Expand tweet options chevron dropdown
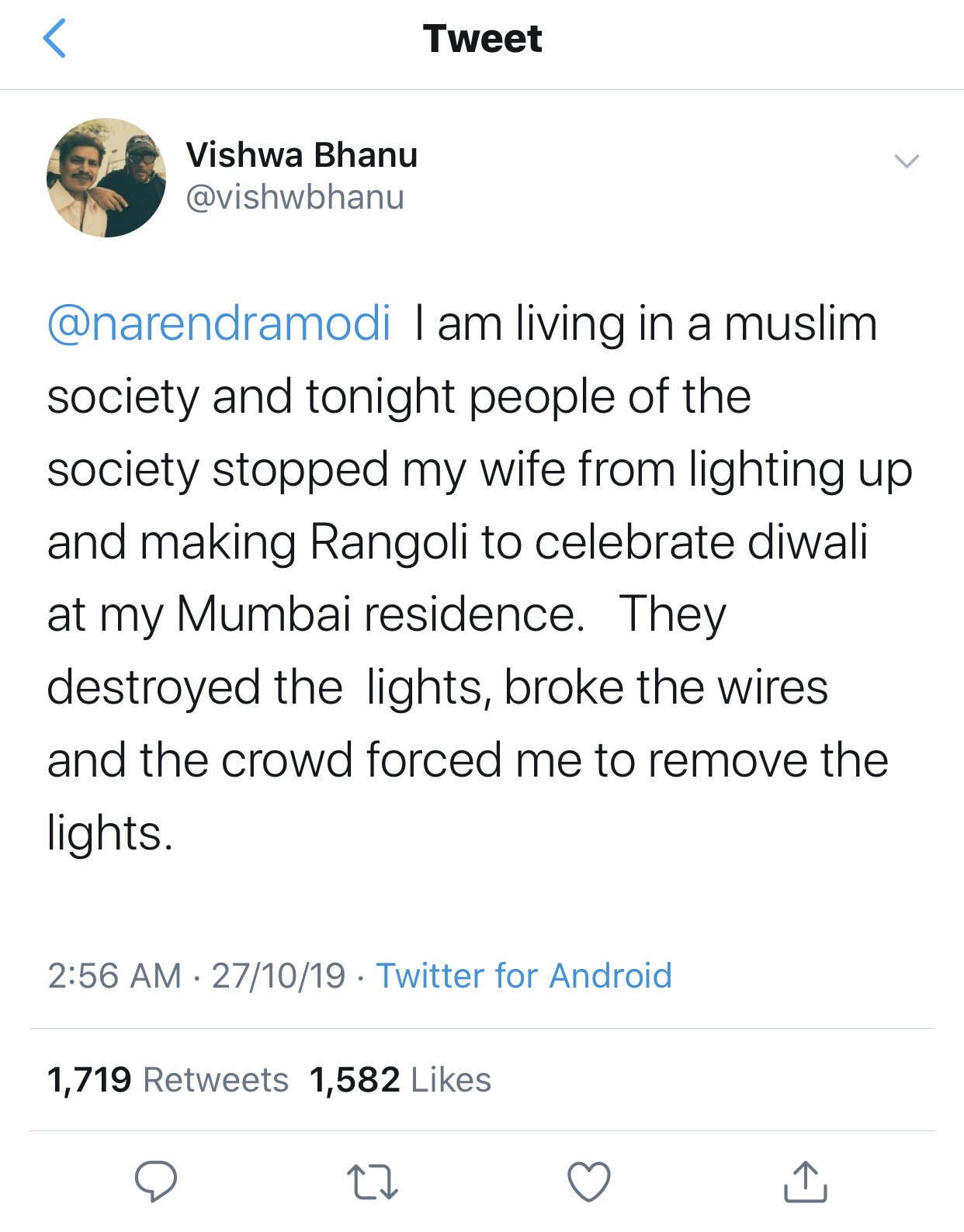This screenshot has width=964, height=1232. pos(906,161)
